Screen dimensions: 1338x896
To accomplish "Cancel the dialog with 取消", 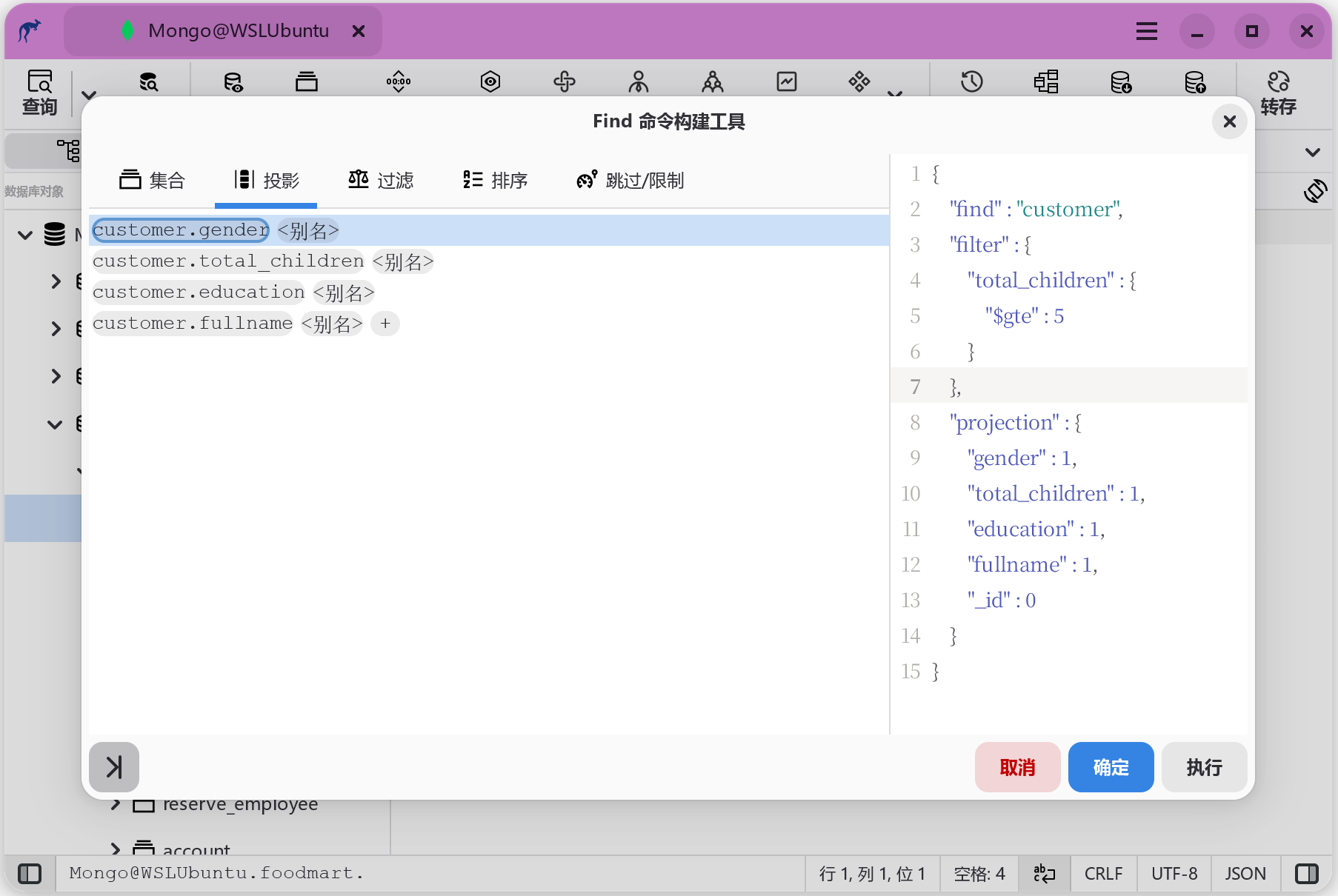I will (x=1017, y=767).
